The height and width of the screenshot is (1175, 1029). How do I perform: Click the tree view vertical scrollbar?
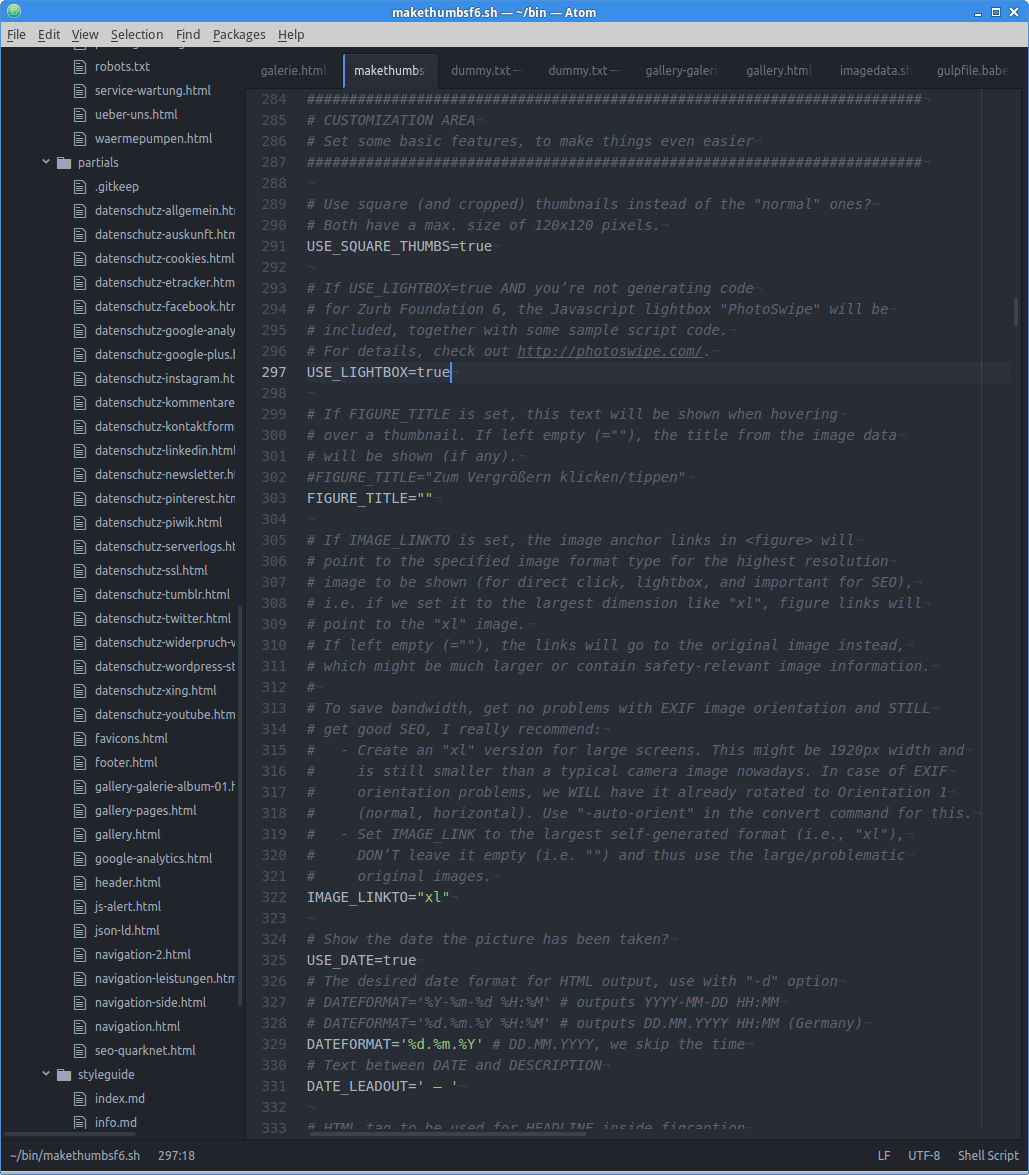tap(239, 800)
